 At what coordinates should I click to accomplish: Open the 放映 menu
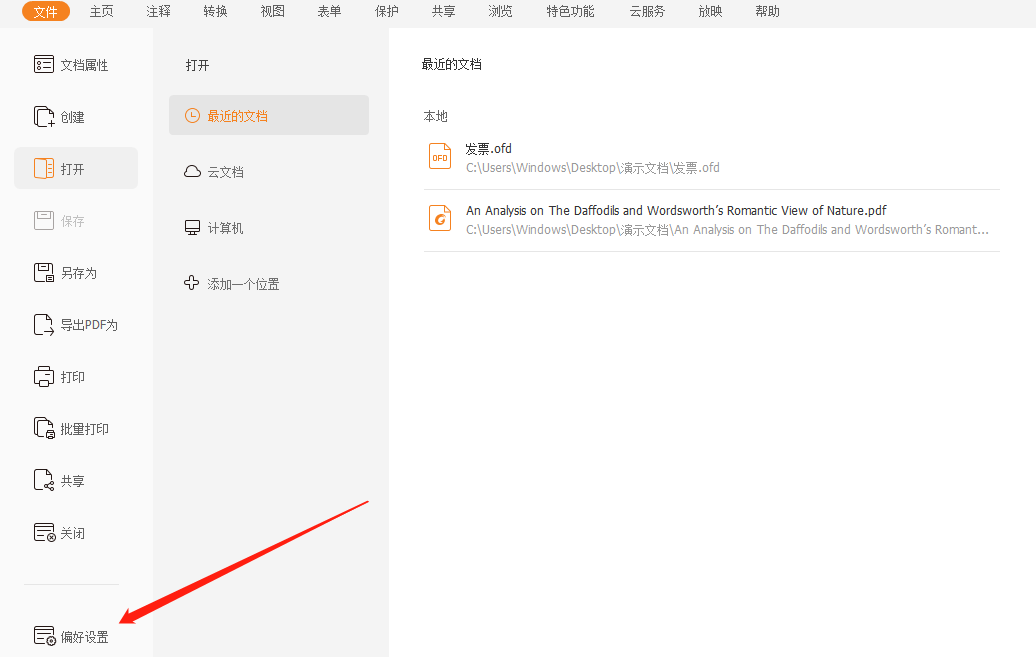(710, 12)
